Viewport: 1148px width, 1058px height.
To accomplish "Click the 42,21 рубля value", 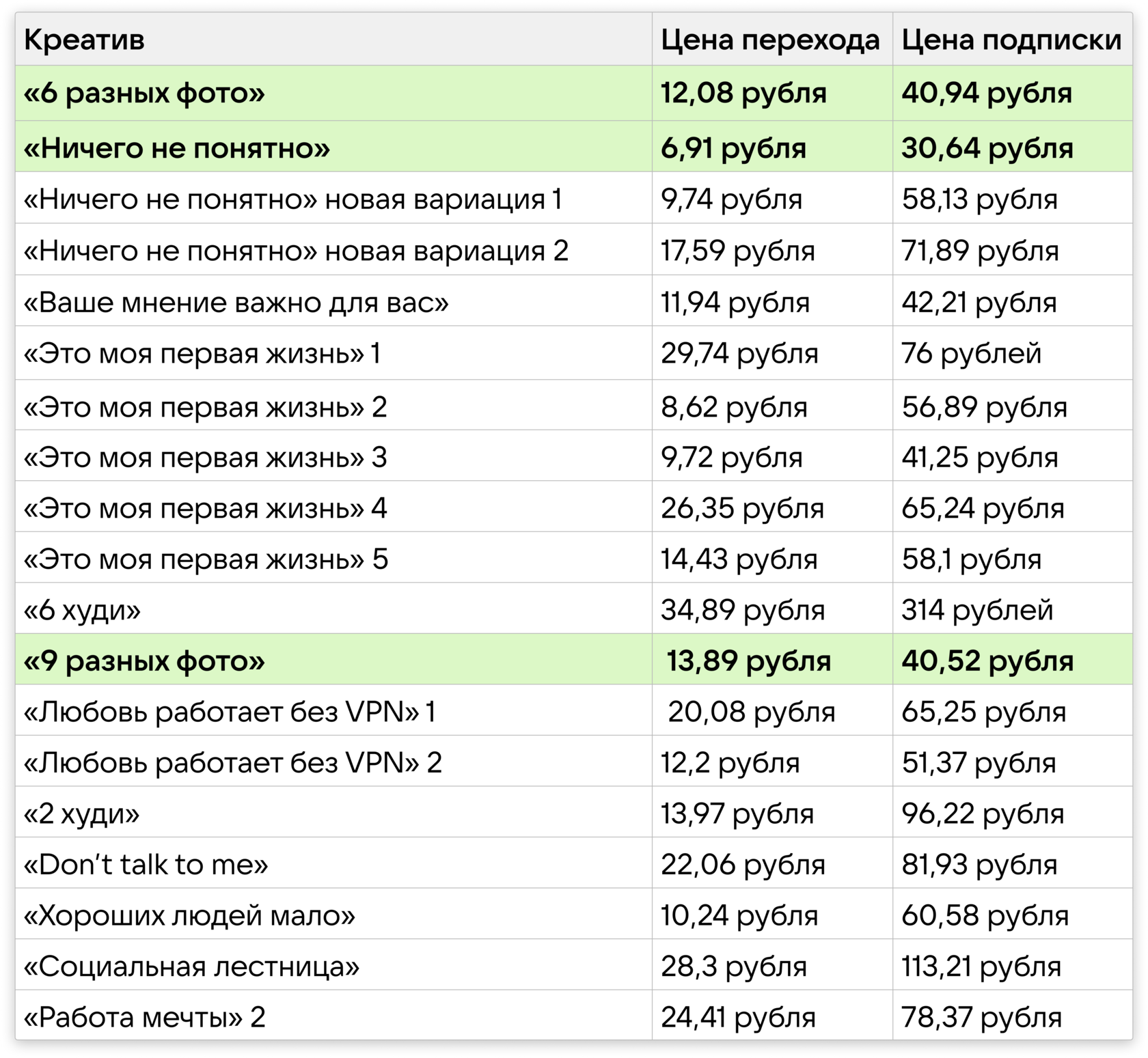I will 979,302.
